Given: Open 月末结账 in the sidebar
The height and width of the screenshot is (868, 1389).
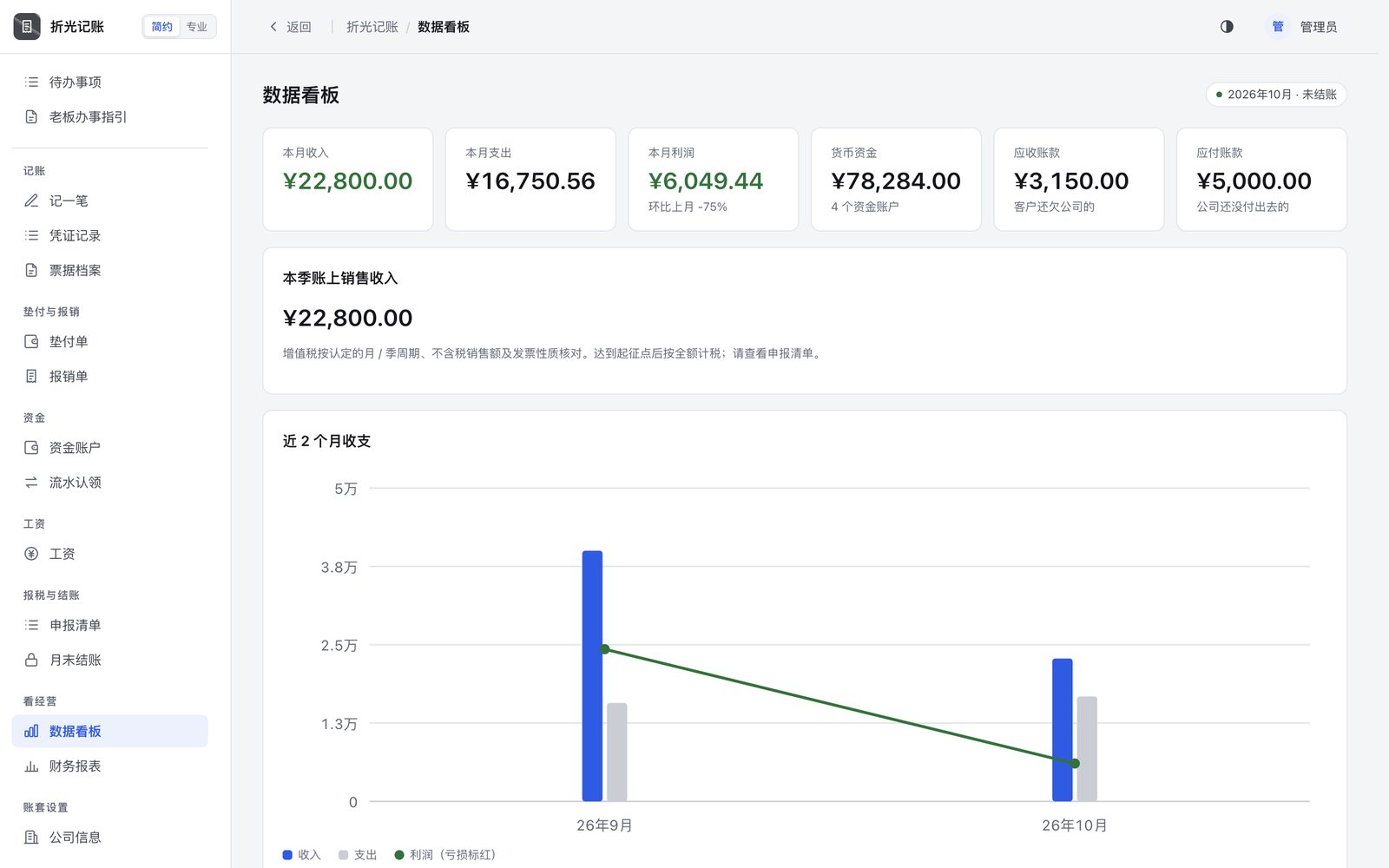Looking at the screenshot, I should (110, 660).
